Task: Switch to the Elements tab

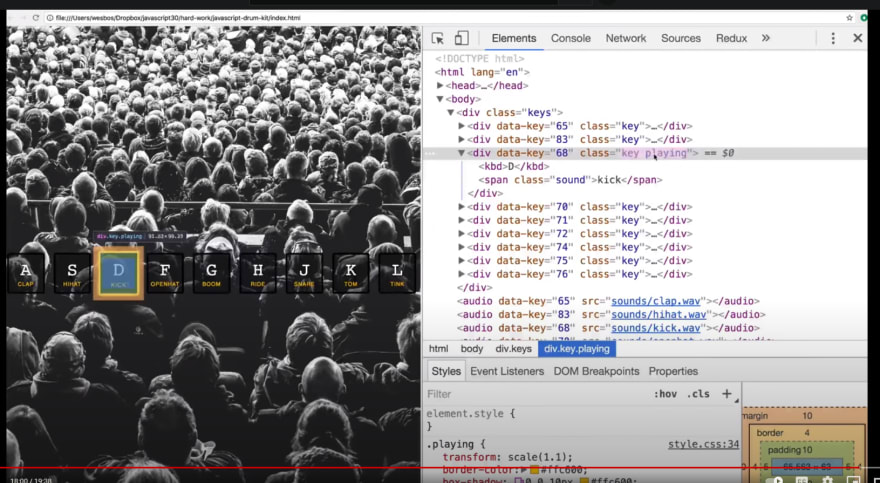Action: tap(514, 38)
